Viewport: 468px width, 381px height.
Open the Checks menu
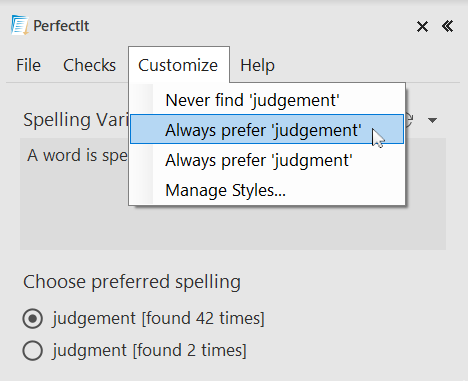point(89,65)
